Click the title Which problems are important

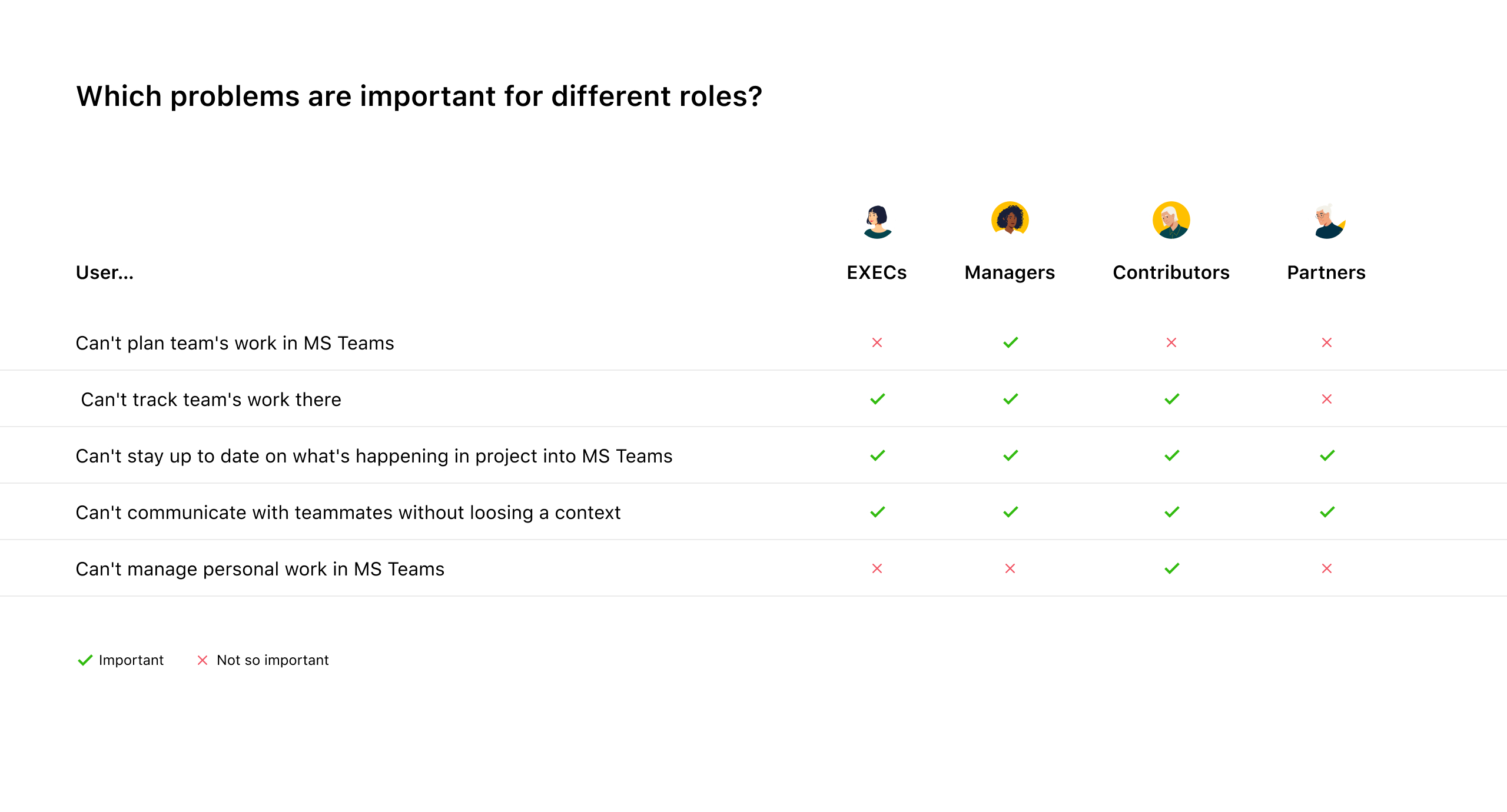click(419, 96)
